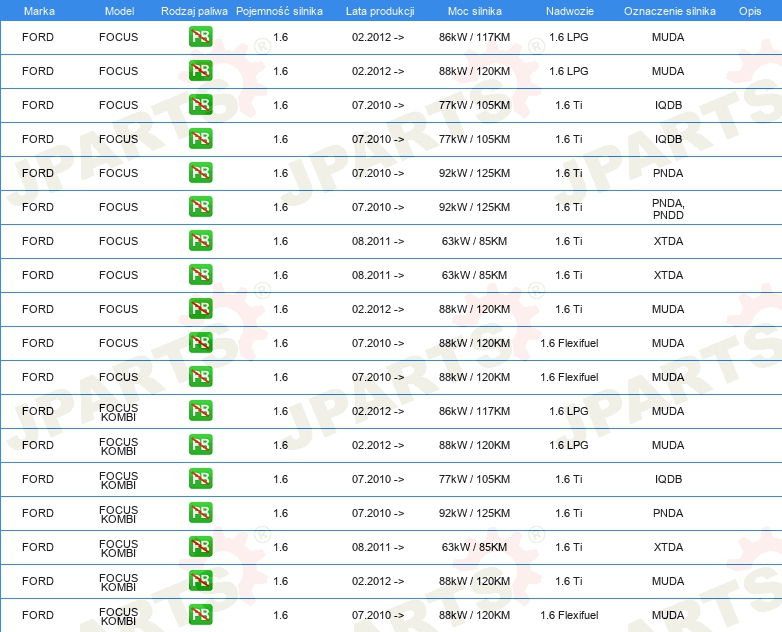Select '07.2010 ->' in the FOCUS KOMBI Flexifuel row
782x632 pixels.
click(x=378, y=615)
